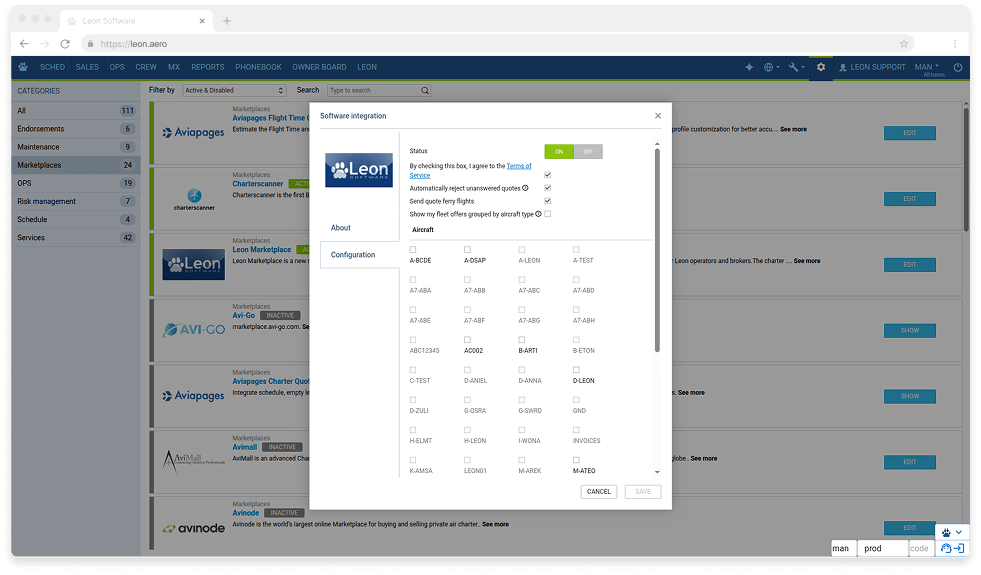Open the SCHED menu
Screen dimensions: 981x575
(x=53, y=67)
